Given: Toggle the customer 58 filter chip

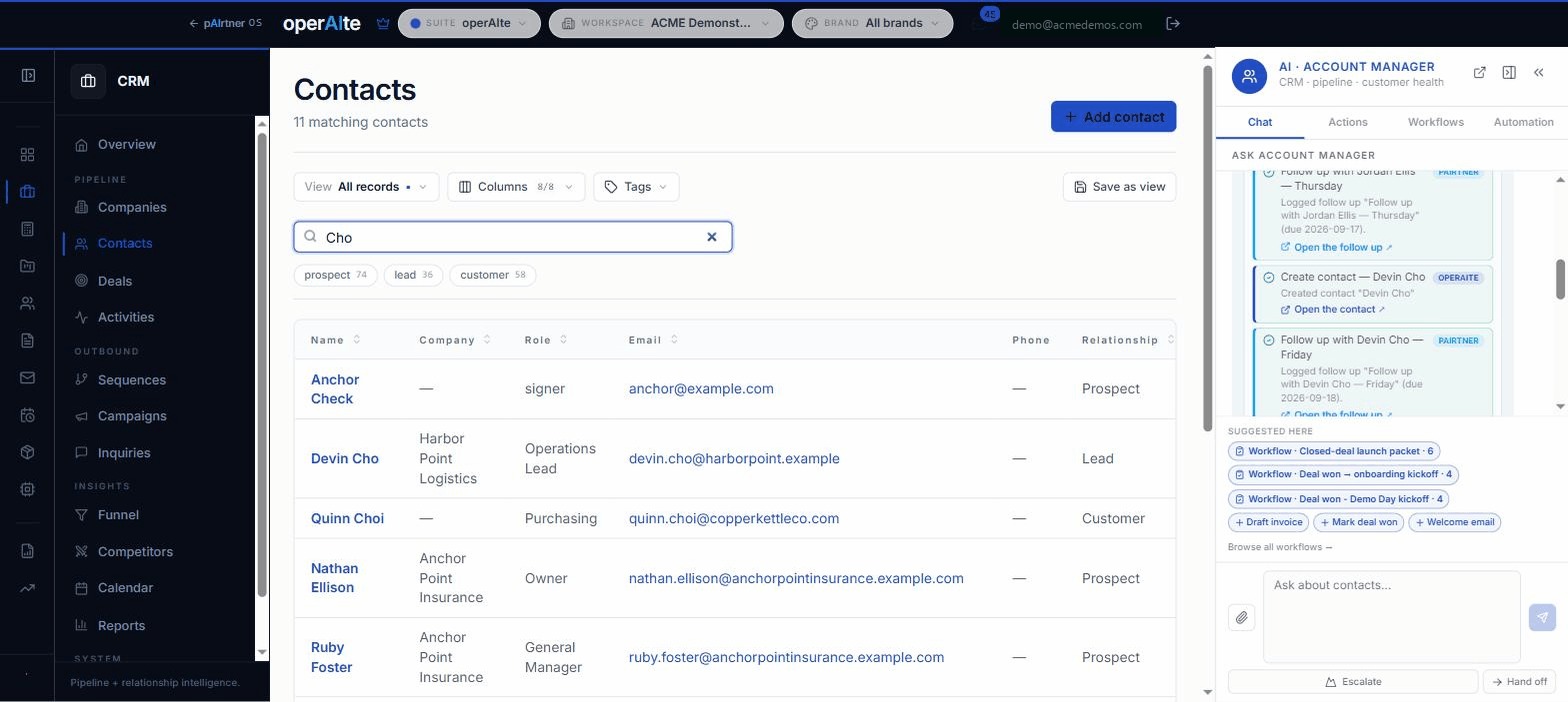Looking at the screenshot, I should (492, 275).
